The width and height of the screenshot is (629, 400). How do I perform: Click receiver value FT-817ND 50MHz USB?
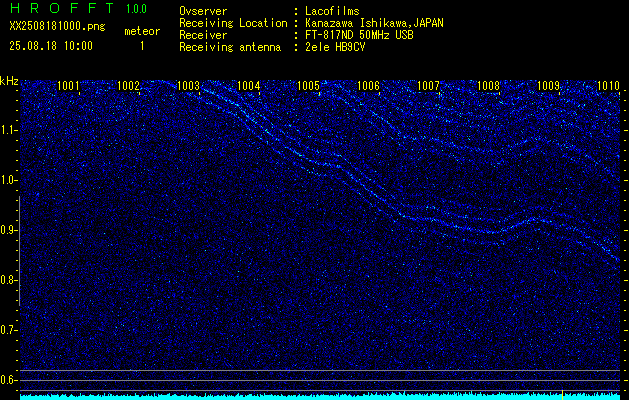[x=359, y=35]
